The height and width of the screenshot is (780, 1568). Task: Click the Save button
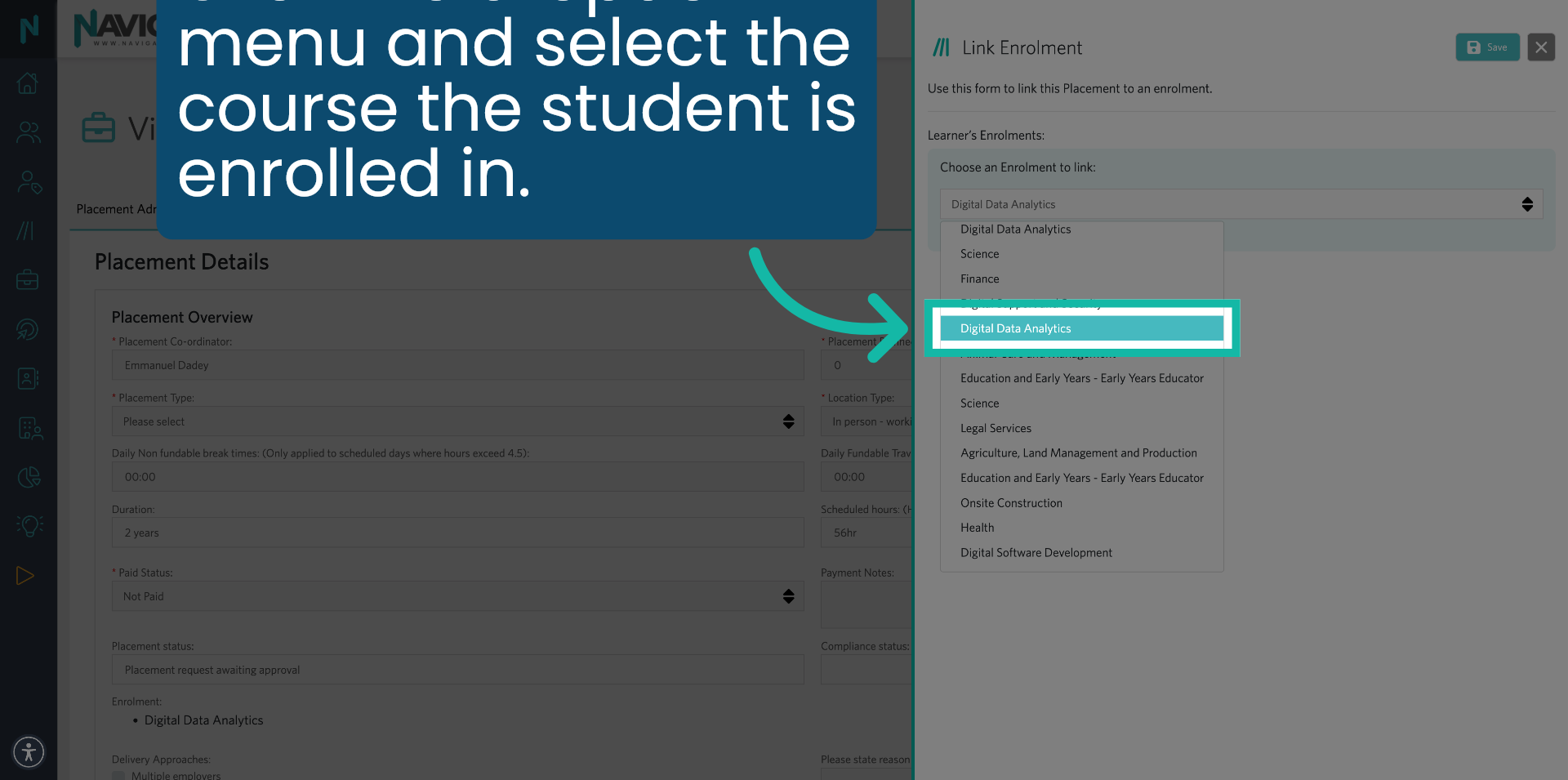pos(1487,47)
